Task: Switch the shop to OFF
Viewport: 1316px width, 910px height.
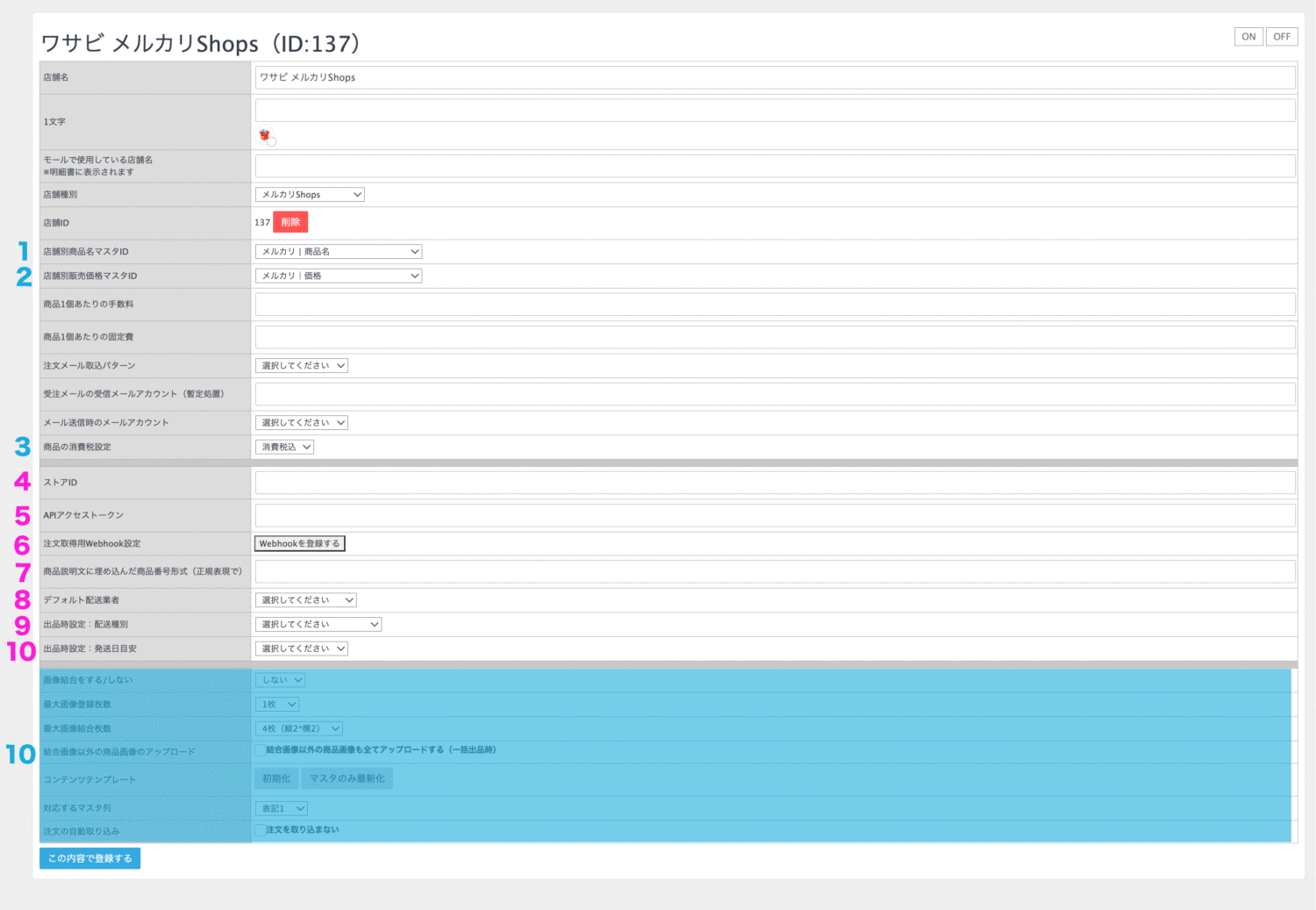Action: pyautogui.click(x=1282, y=36)
